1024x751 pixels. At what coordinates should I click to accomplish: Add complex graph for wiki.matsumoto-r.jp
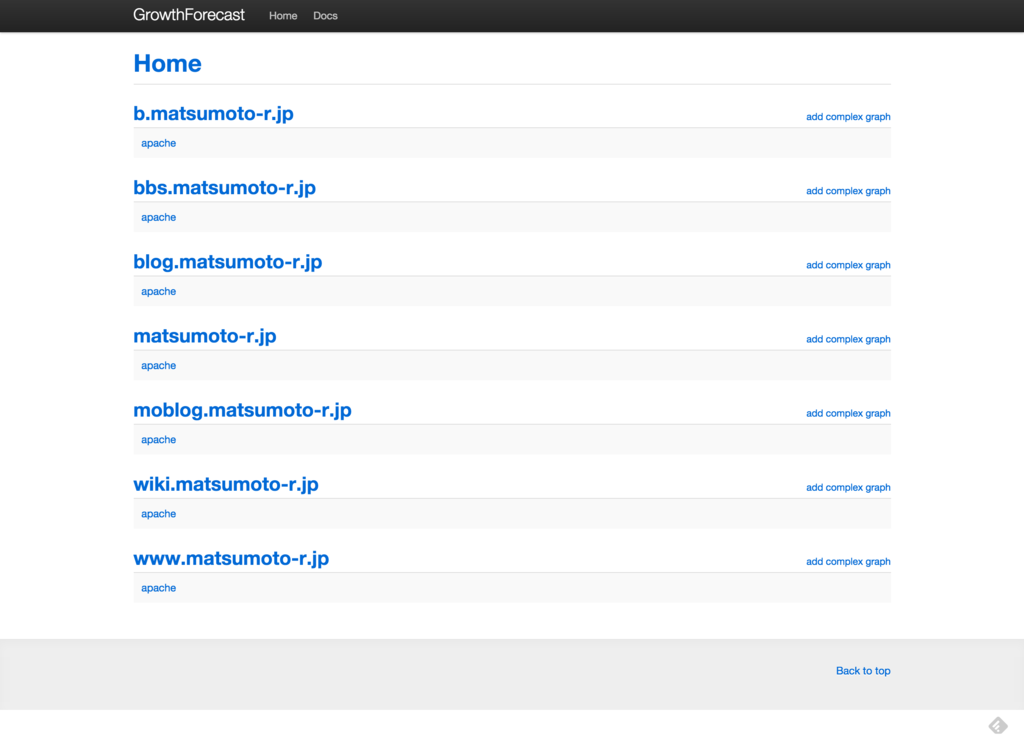pos(848,488)
